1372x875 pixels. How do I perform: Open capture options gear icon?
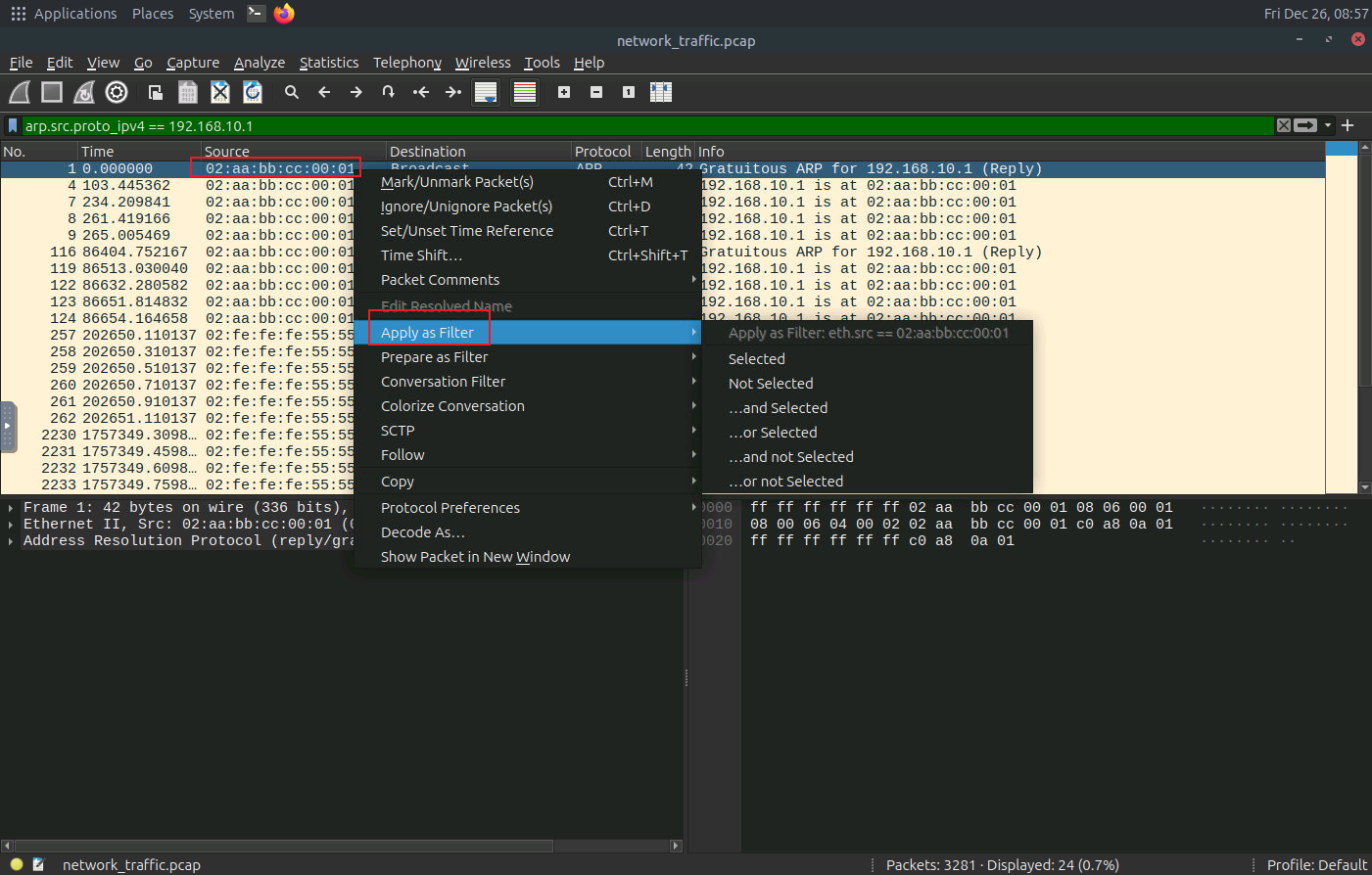pos(117,92)
